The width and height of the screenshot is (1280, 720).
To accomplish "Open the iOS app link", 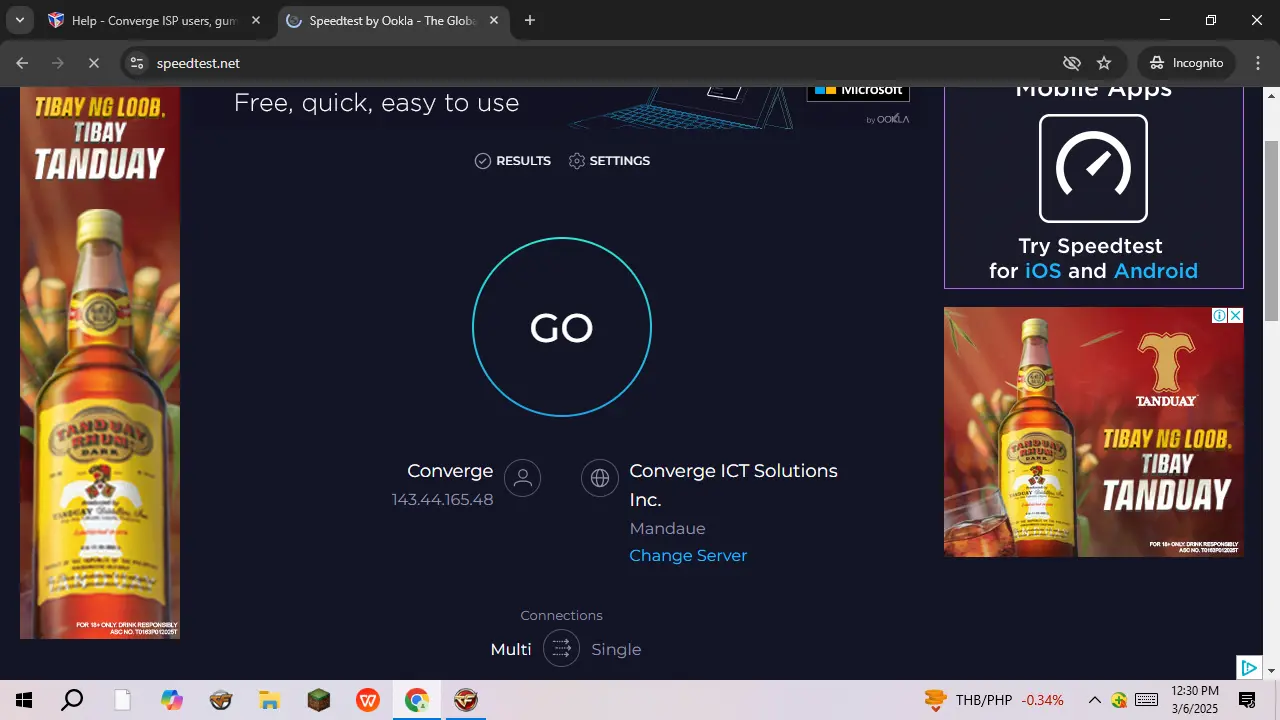I will click(x=1043, y=271).
